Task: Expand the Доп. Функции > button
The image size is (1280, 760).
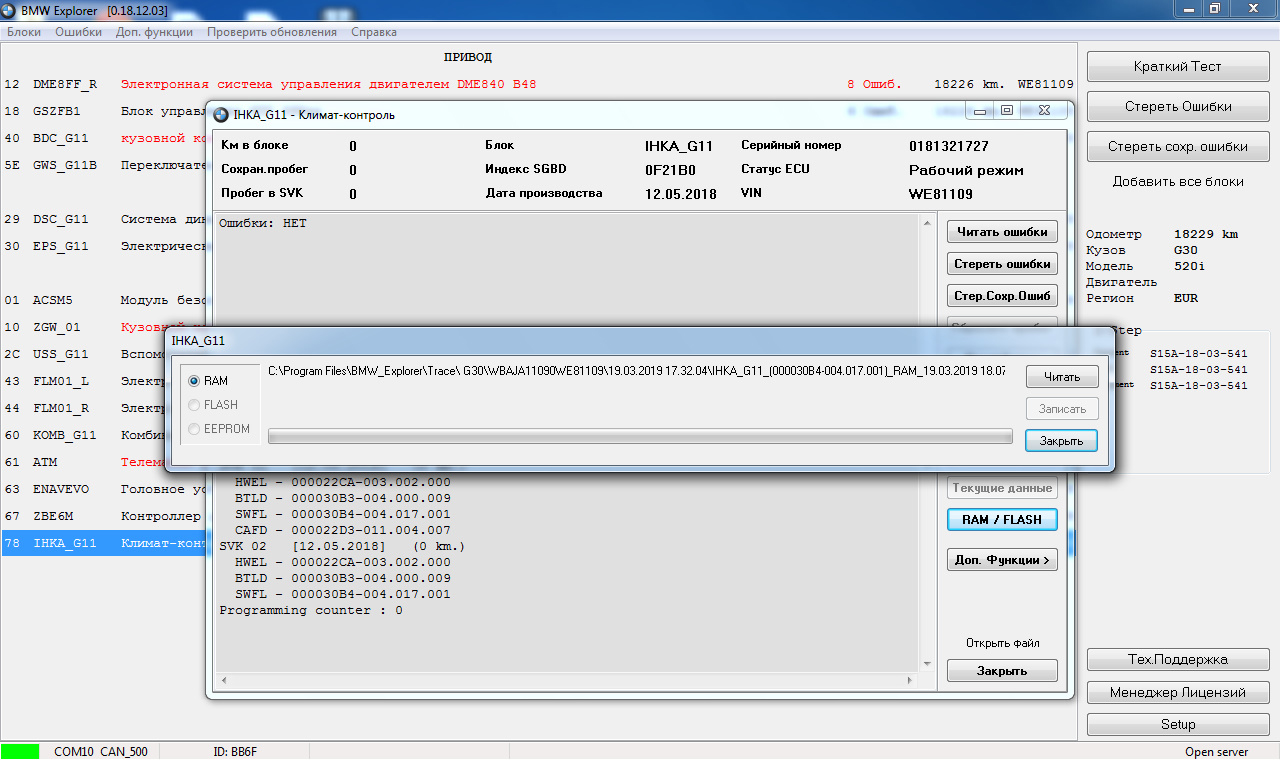Action: (1002, 560)
